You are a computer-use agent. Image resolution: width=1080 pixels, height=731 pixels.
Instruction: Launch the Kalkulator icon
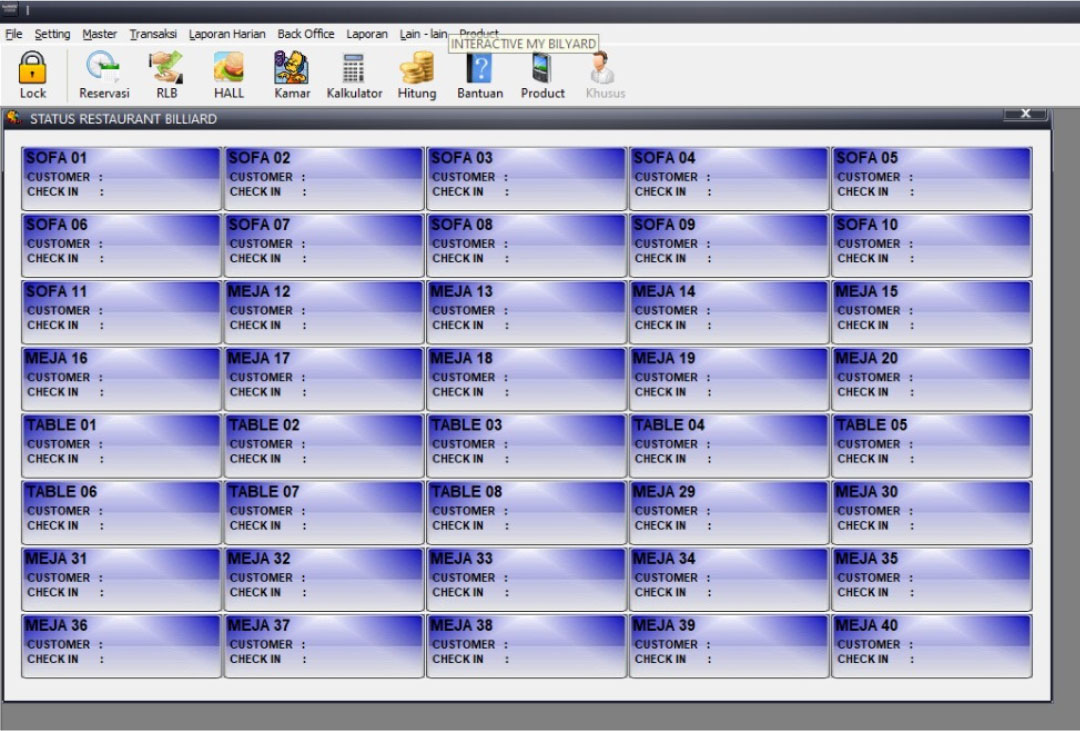[x=354, y=69]
